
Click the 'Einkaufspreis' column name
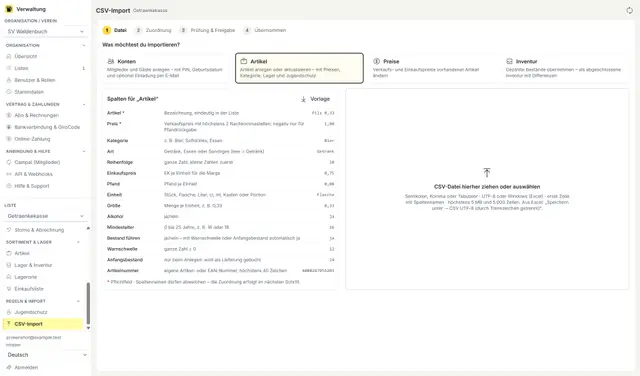(x=121, y=173)
